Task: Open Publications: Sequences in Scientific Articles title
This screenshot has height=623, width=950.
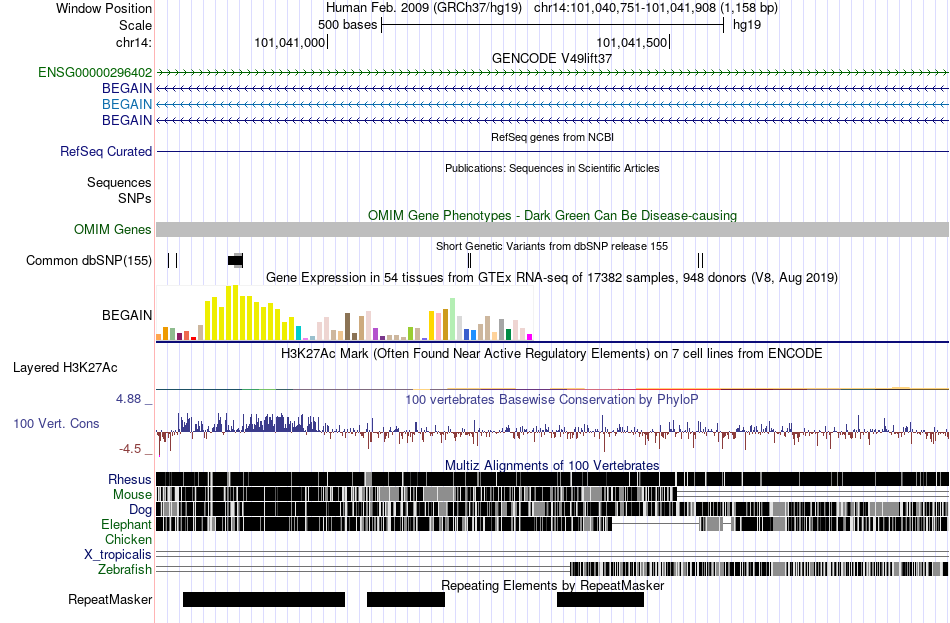Action: pos(552,168)
